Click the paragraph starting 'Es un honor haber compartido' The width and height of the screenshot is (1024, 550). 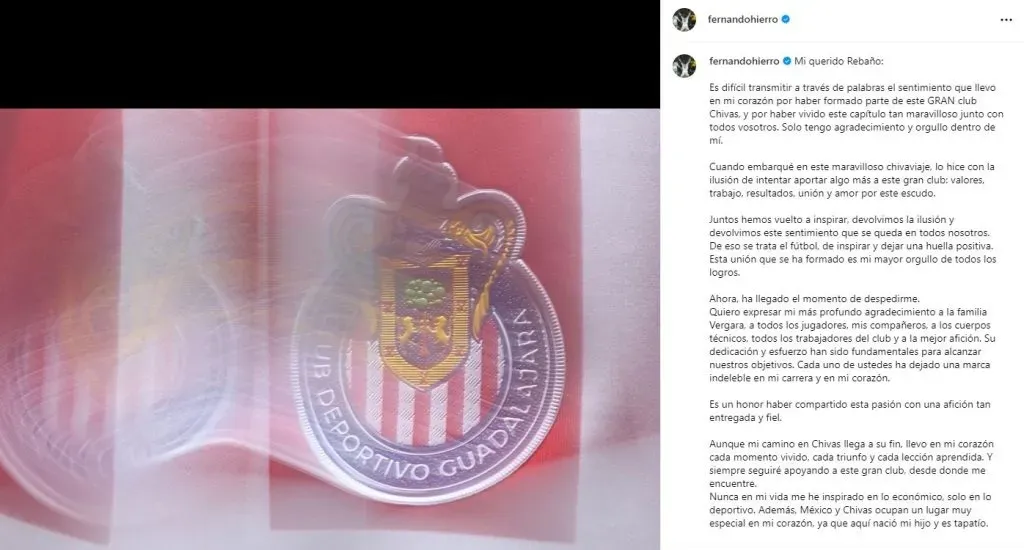pyautogui.click(x=850, y=411)
